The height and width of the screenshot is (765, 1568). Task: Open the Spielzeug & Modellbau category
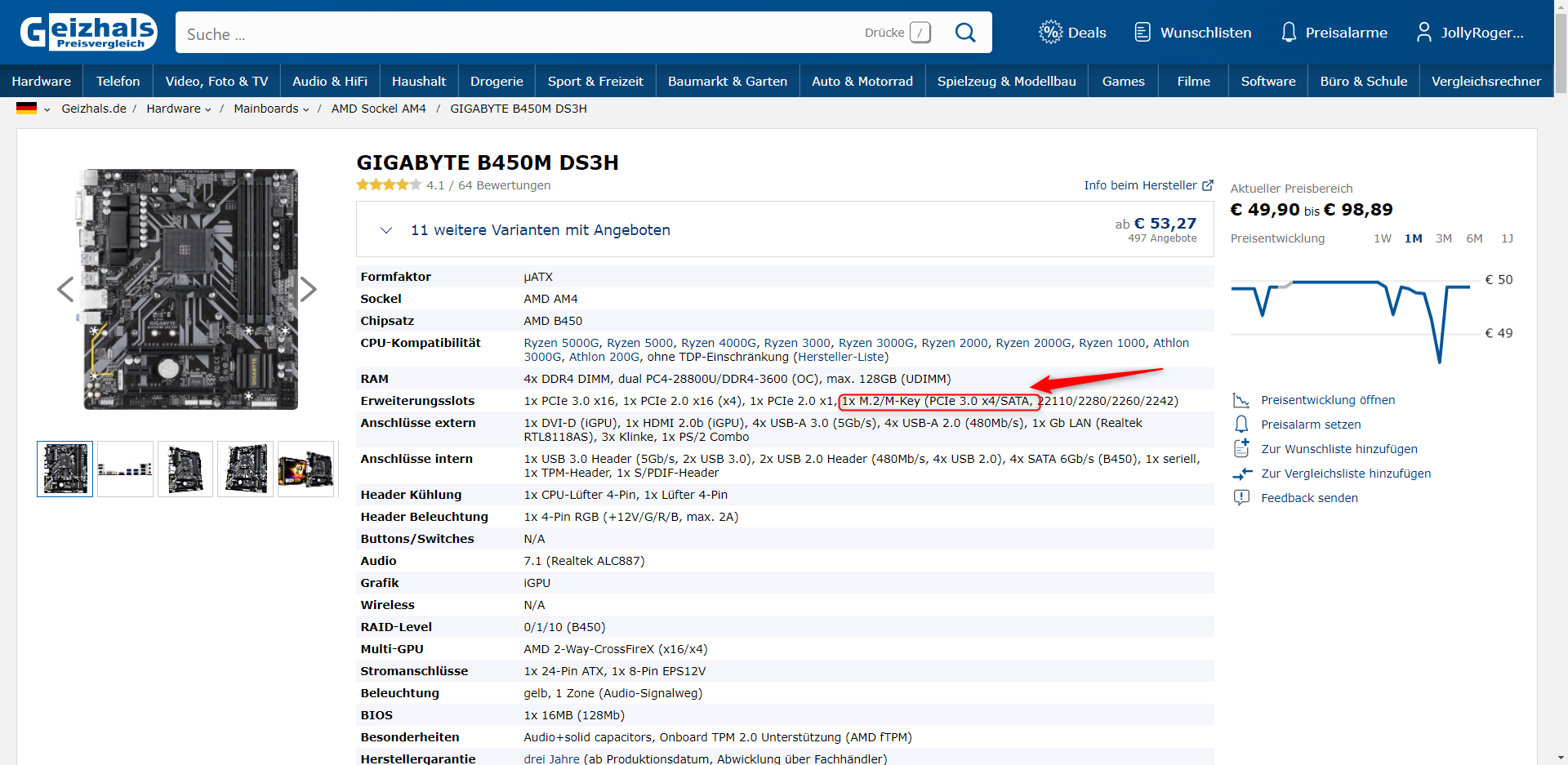click(x=1007, y=81)
